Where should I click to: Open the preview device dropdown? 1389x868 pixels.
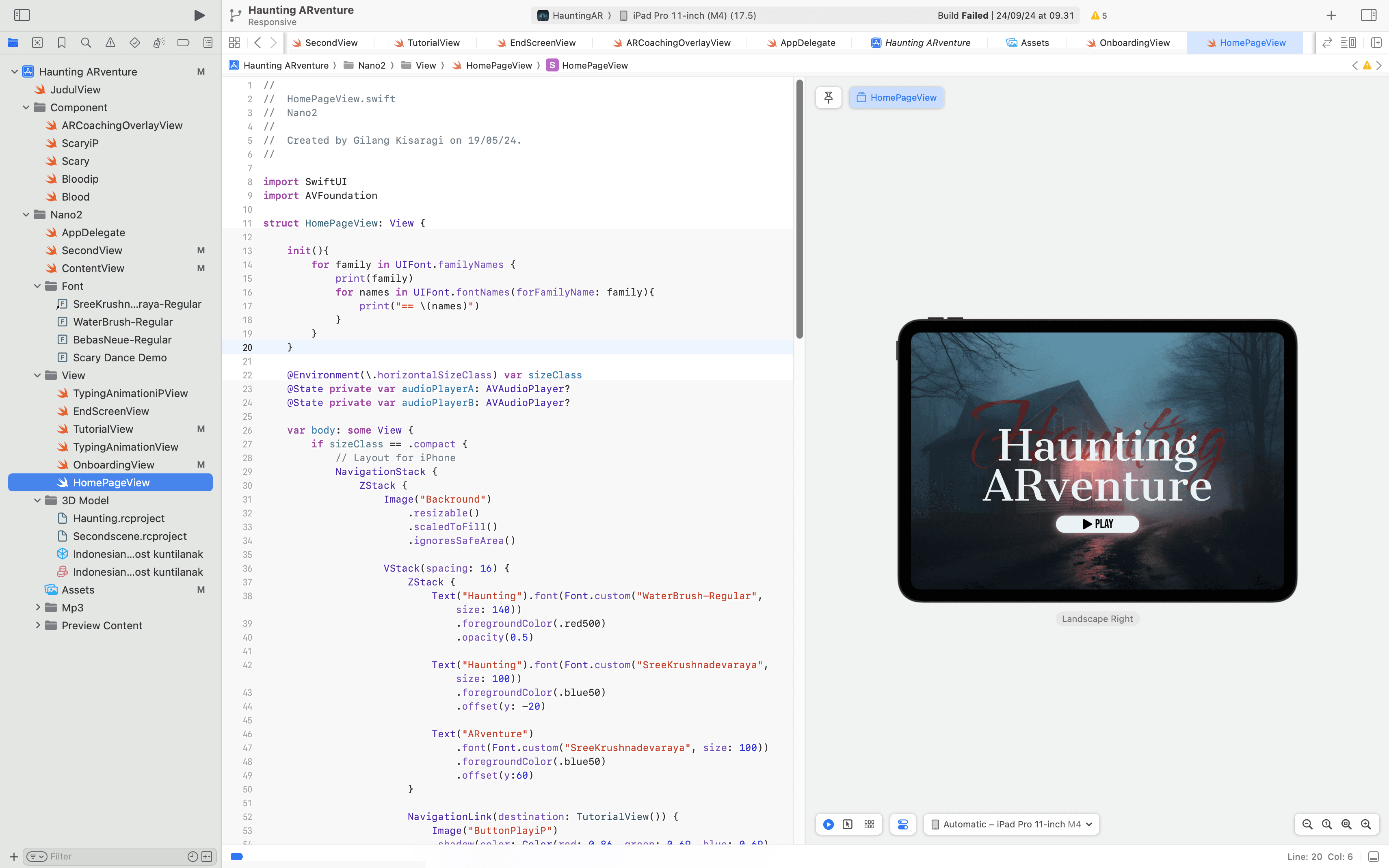(1012, 825)
